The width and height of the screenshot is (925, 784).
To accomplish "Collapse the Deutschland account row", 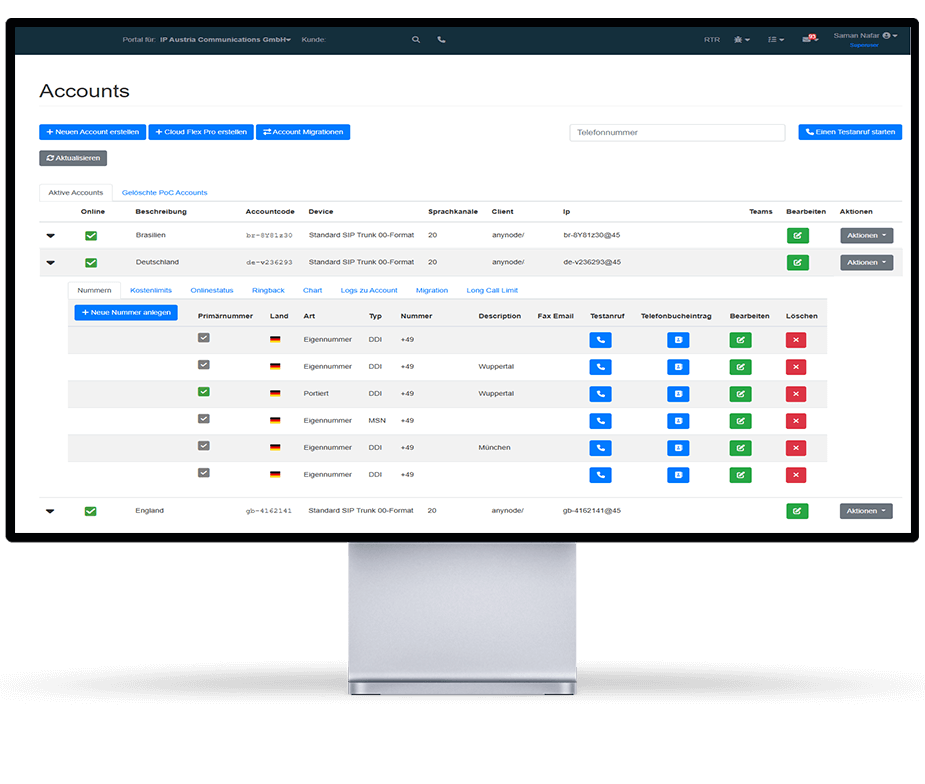I will click(50, 263).
